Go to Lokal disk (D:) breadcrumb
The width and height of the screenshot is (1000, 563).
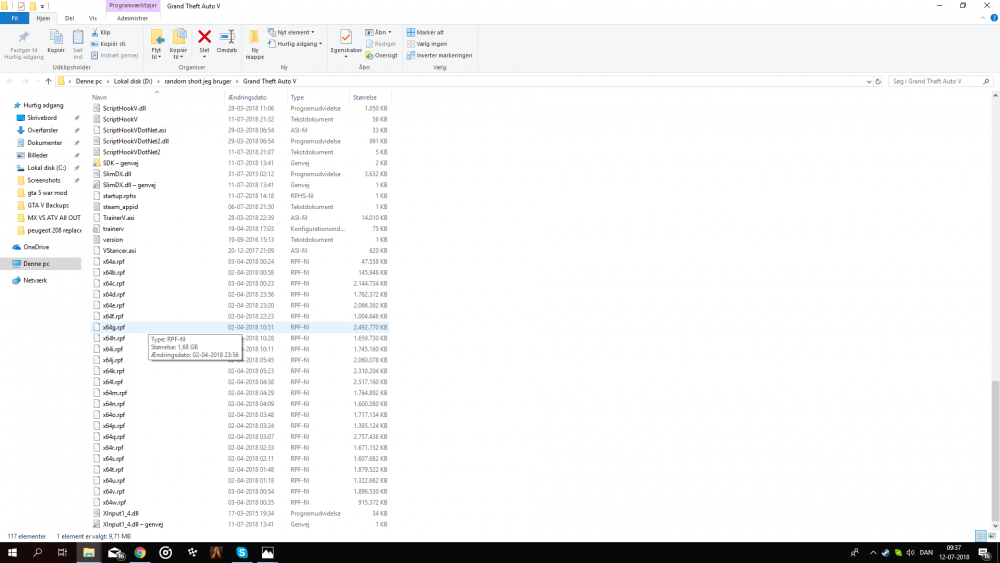point(133,81)
